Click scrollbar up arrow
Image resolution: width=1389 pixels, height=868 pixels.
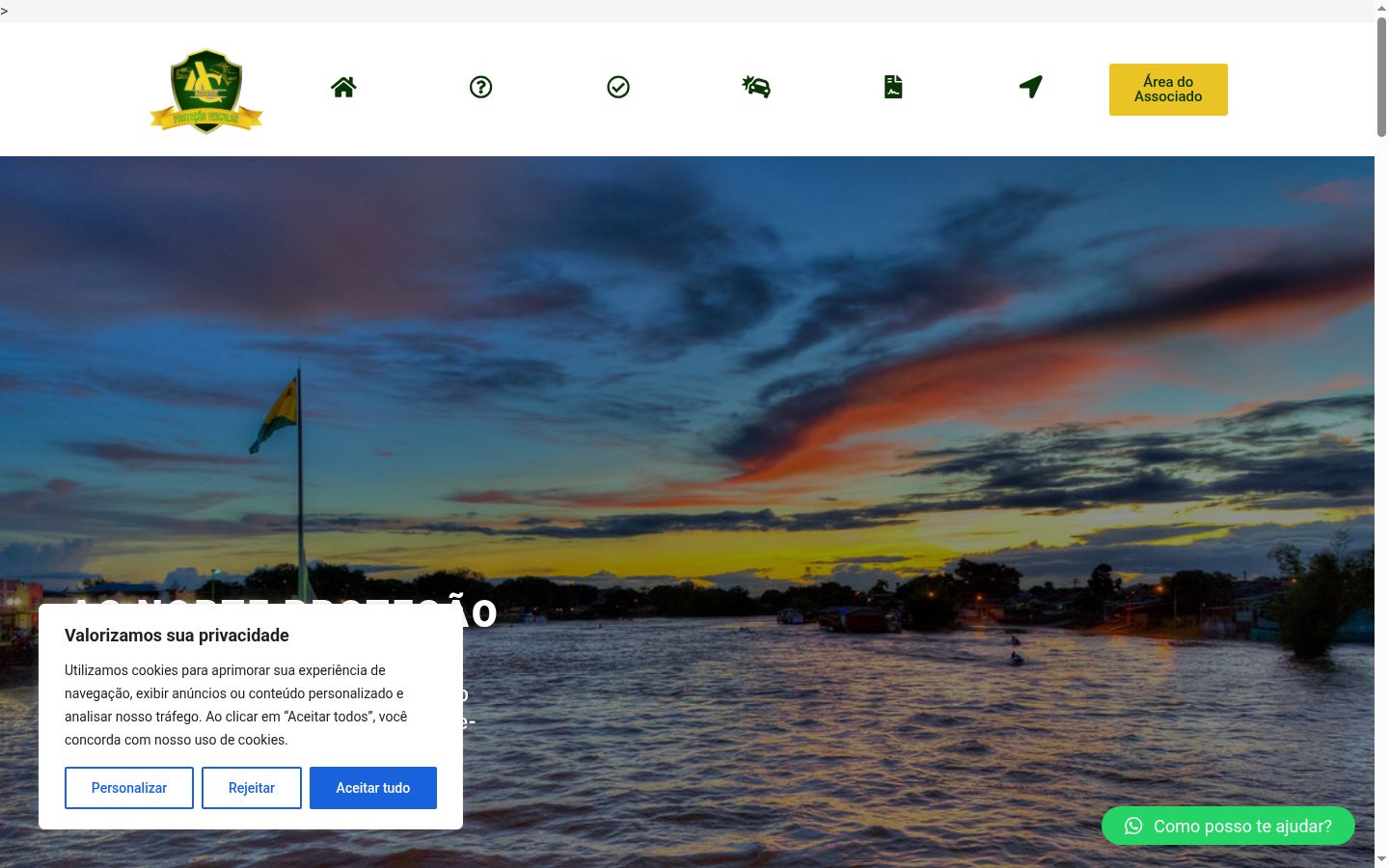coord(1381,8)
